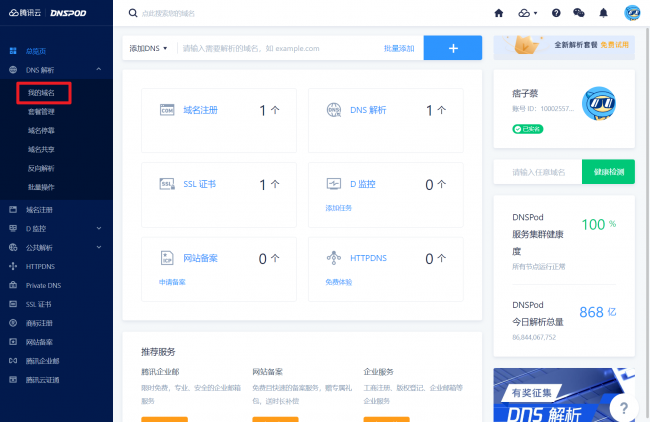
Task: Click the 免费试用 banner link
Action: 614,45
